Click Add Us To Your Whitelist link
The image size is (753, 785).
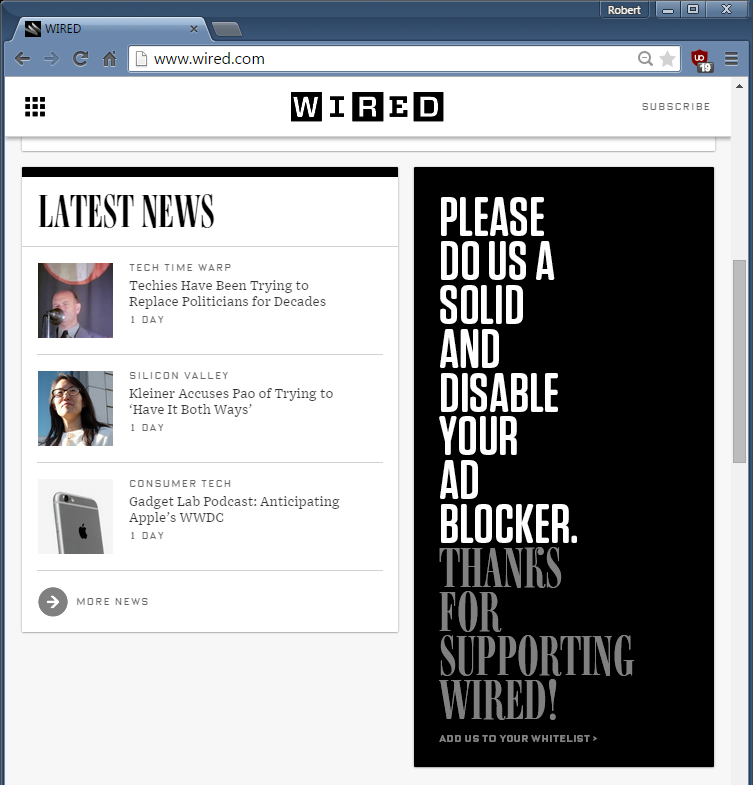coord(518,738)
